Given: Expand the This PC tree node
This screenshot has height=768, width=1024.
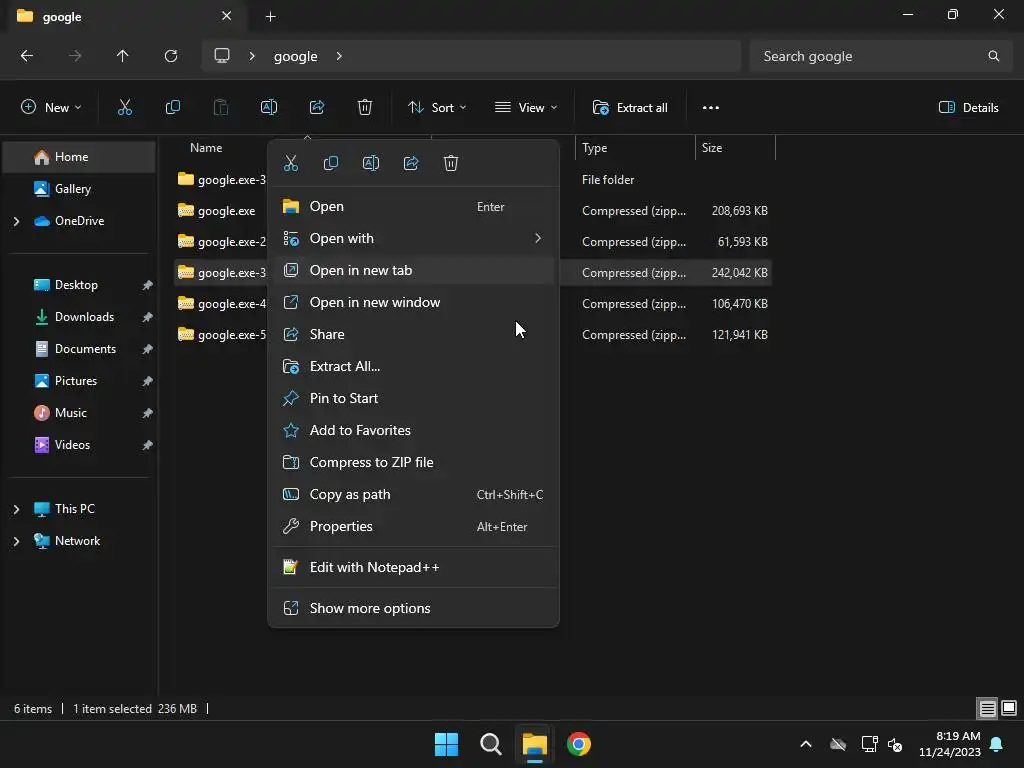Looking at the screenshot, I should click(16, 509).
